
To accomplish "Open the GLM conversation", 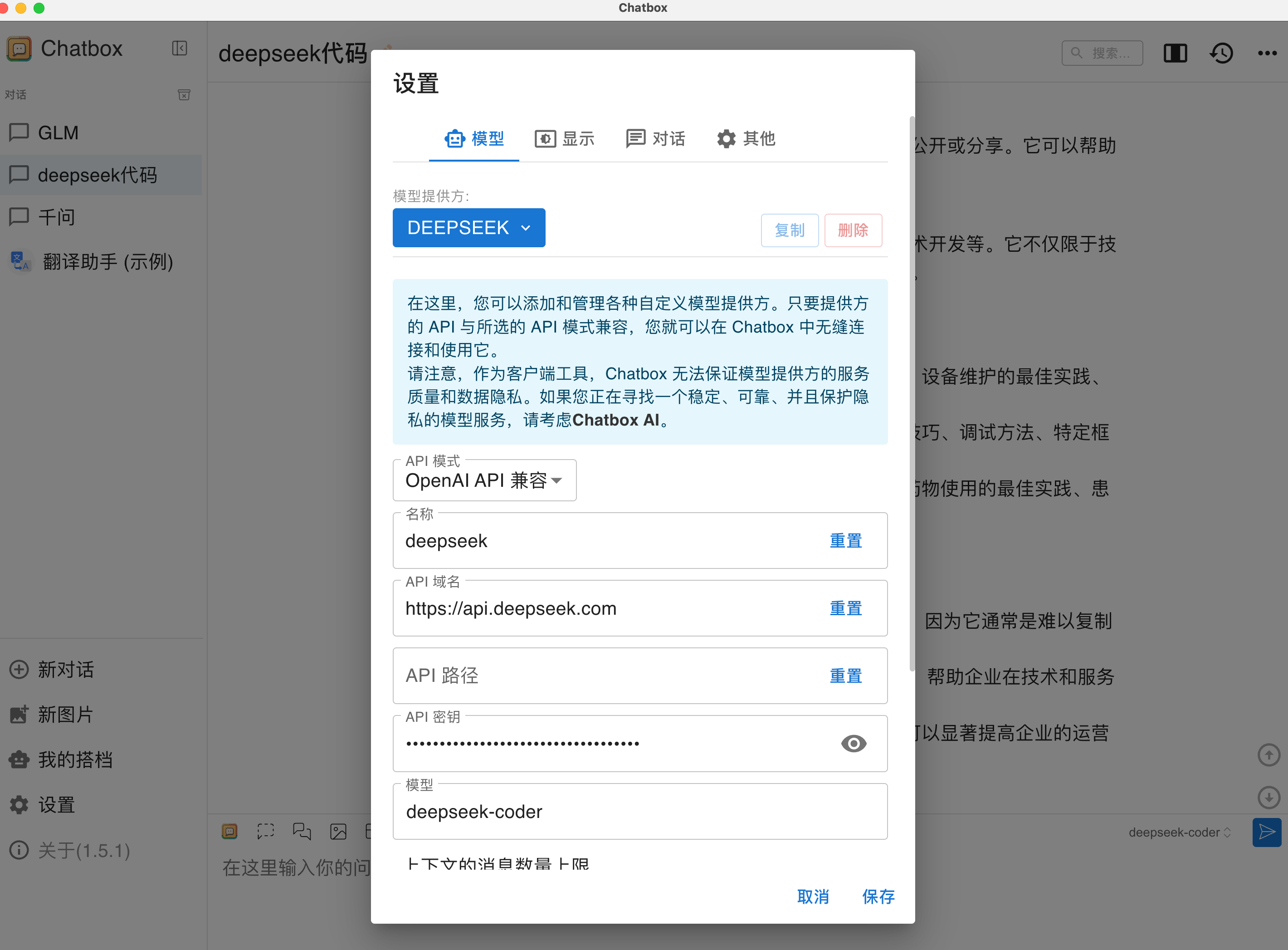I will coord(101,133).
